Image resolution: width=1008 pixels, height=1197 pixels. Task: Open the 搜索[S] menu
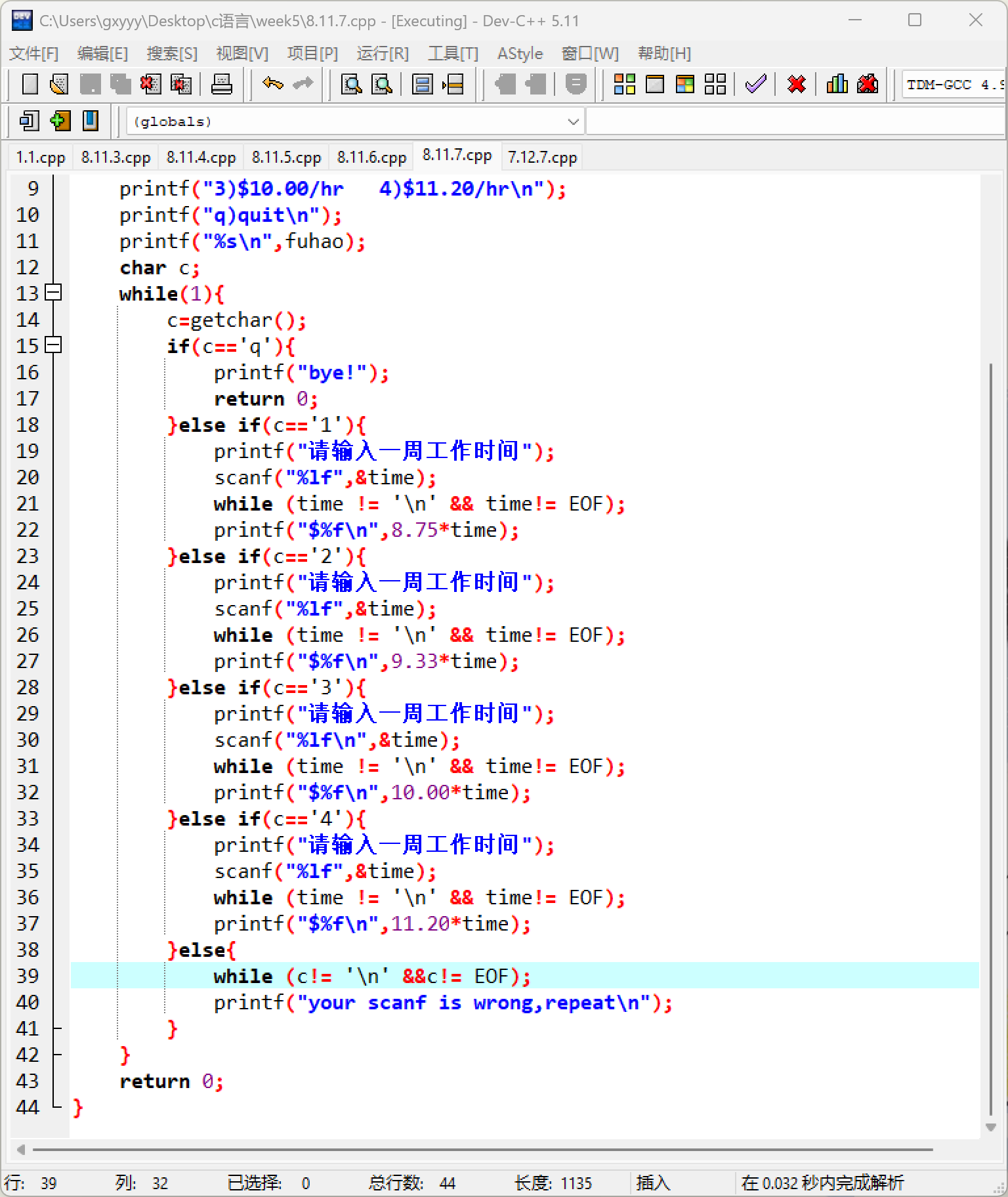coord(172,53)
